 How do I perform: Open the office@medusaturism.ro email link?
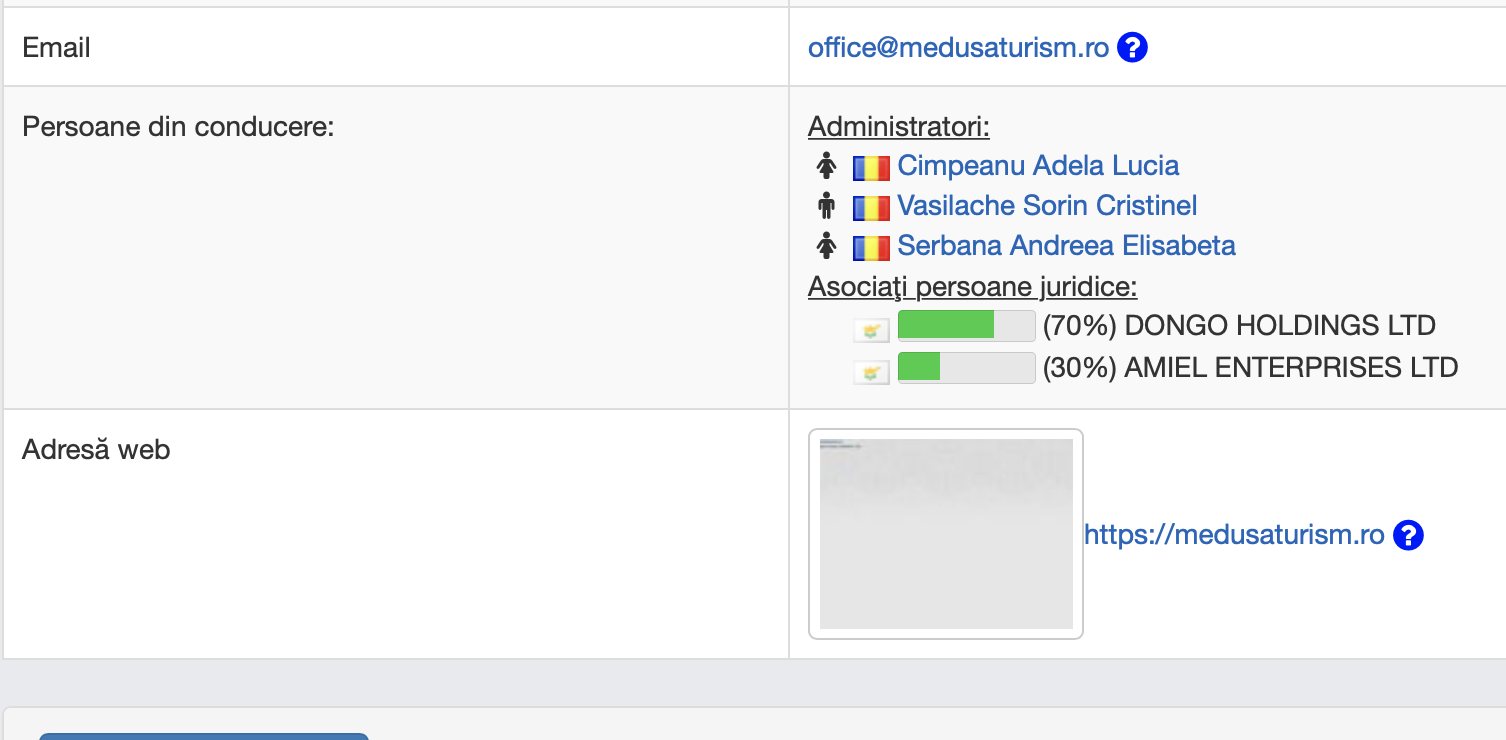(x=958, y=47)
